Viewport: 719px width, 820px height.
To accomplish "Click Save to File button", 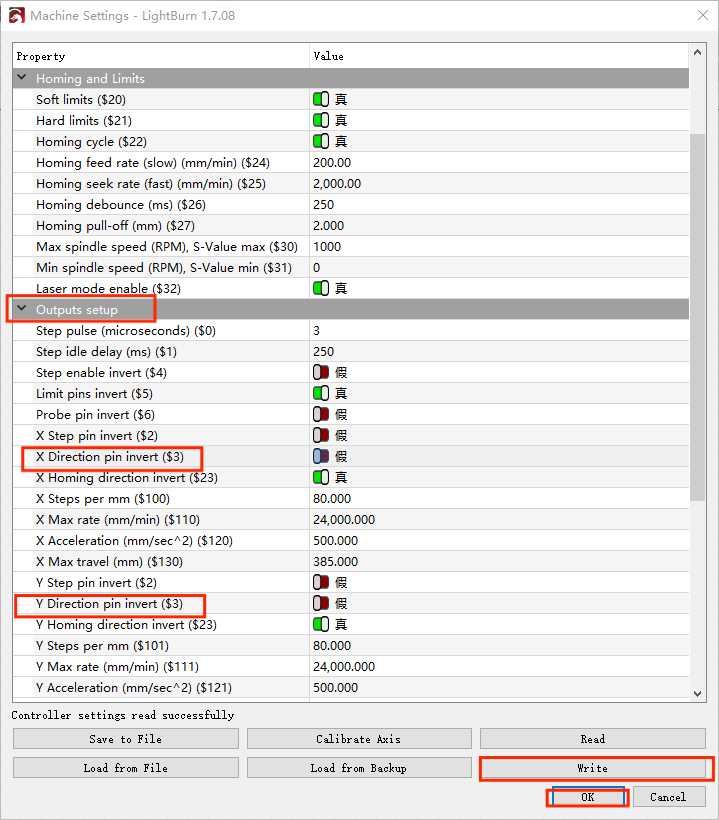I will click(125, 739).
